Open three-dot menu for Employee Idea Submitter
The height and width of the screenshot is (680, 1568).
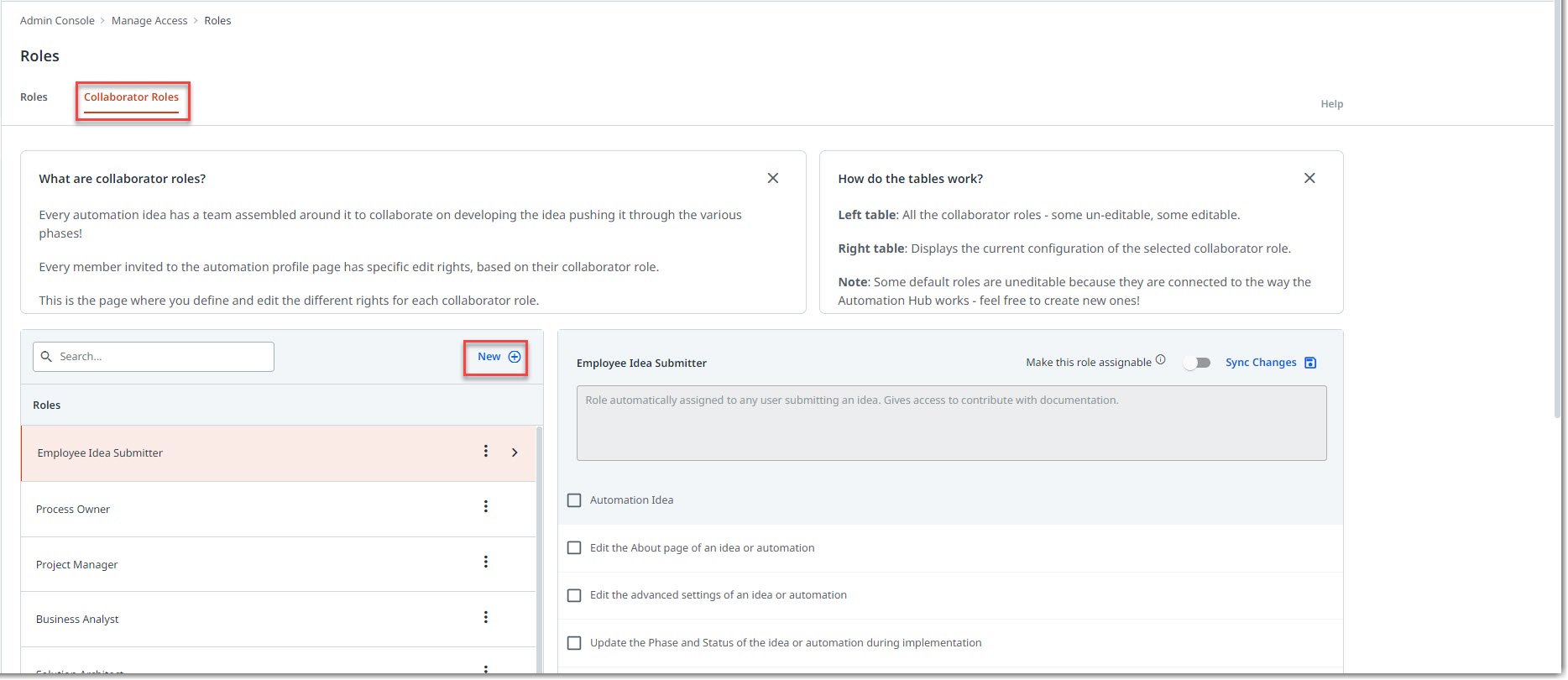click(x=485, y=452)
